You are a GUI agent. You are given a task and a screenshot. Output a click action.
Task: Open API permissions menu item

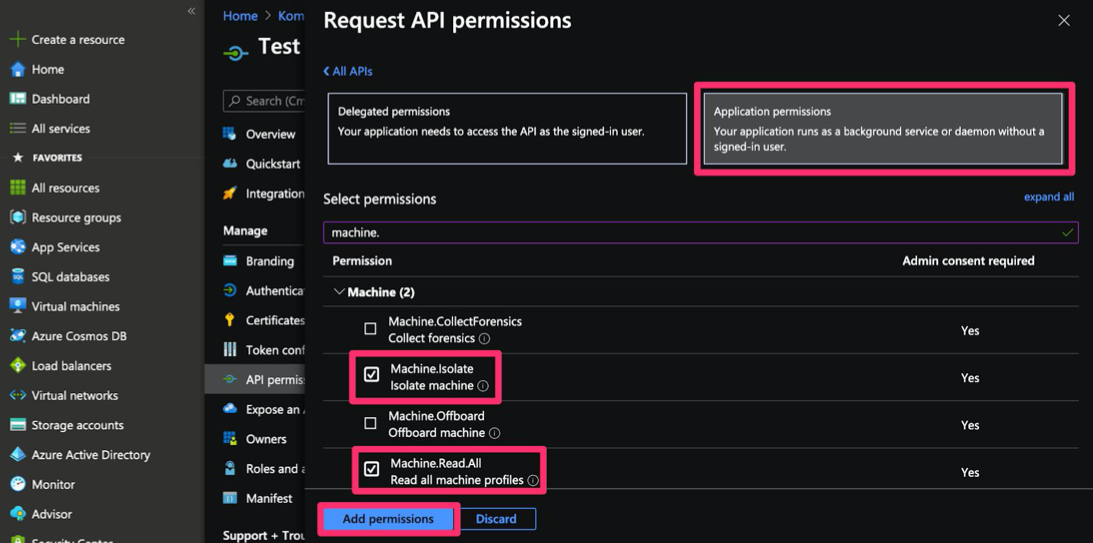click(255, 379)
